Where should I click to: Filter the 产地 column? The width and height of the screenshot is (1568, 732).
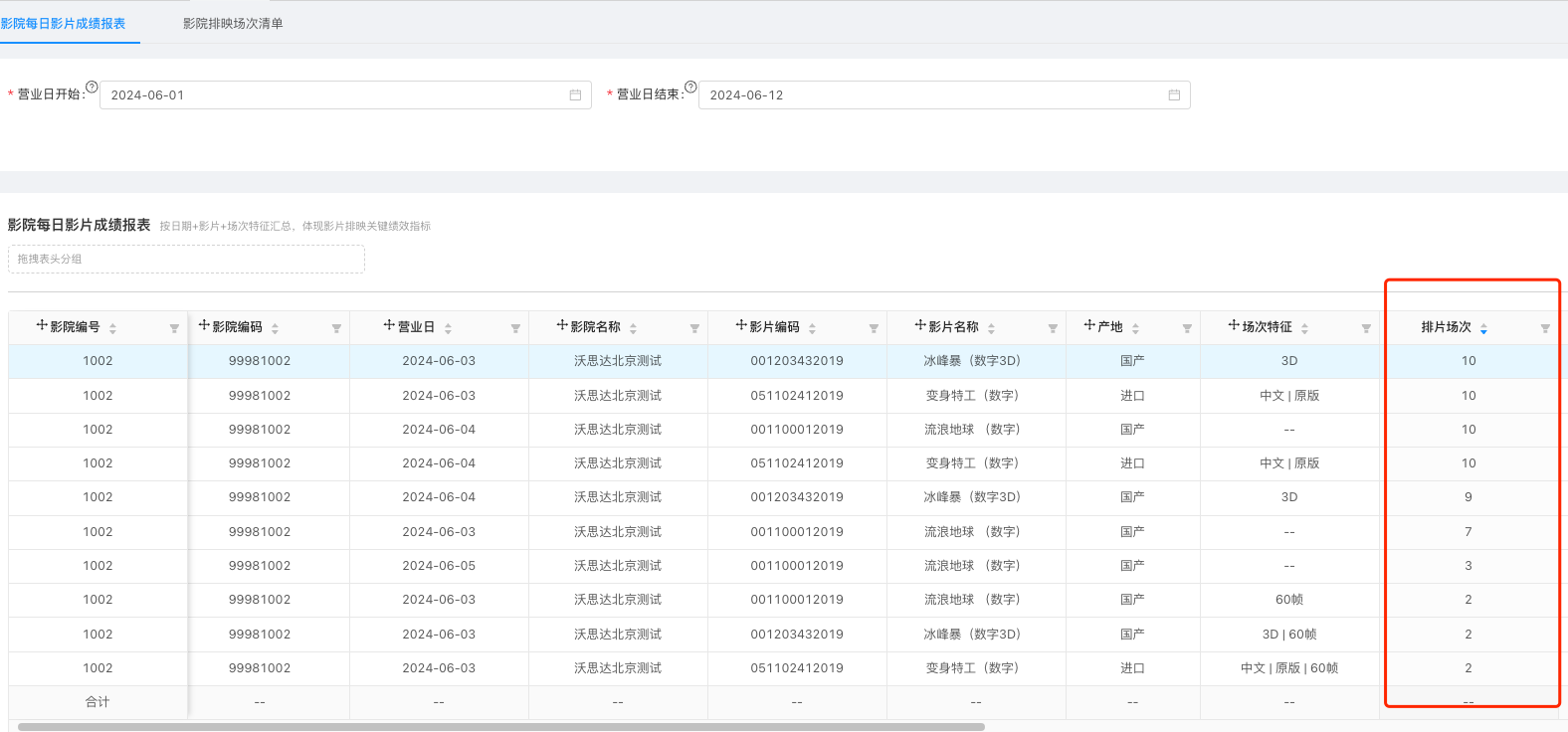[1187, 328]
